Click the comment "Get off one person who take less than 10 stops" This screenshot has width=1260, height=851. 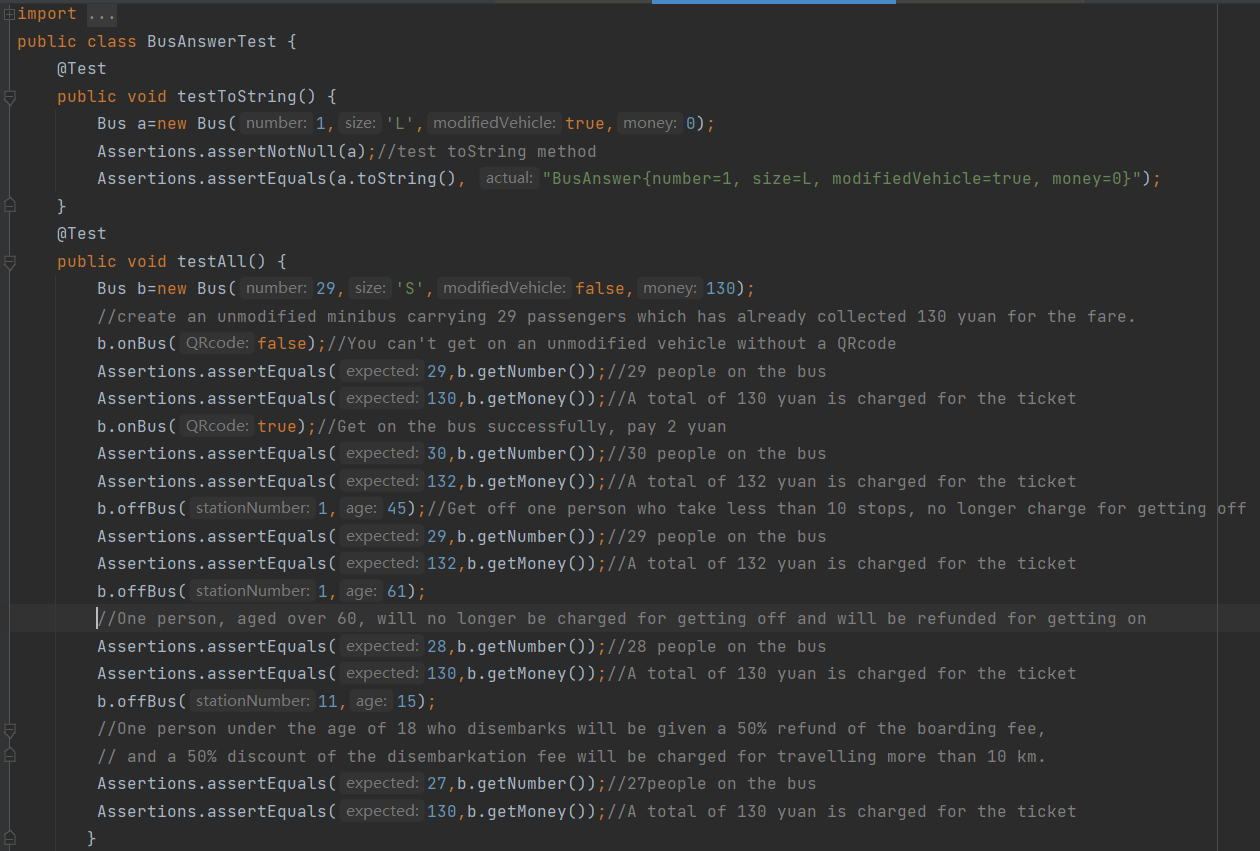pos(836,509)
